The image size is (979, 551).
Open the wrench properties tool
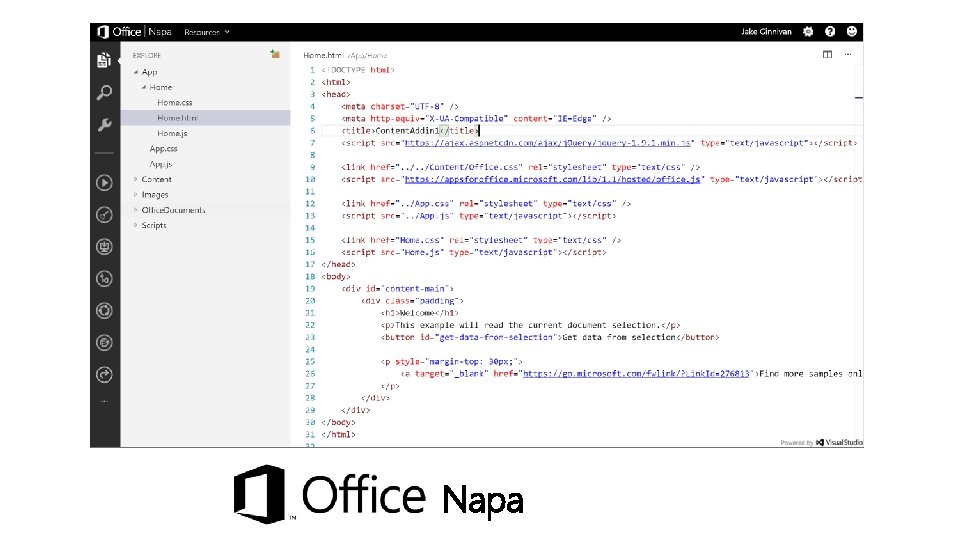click(x=104, y=125)
